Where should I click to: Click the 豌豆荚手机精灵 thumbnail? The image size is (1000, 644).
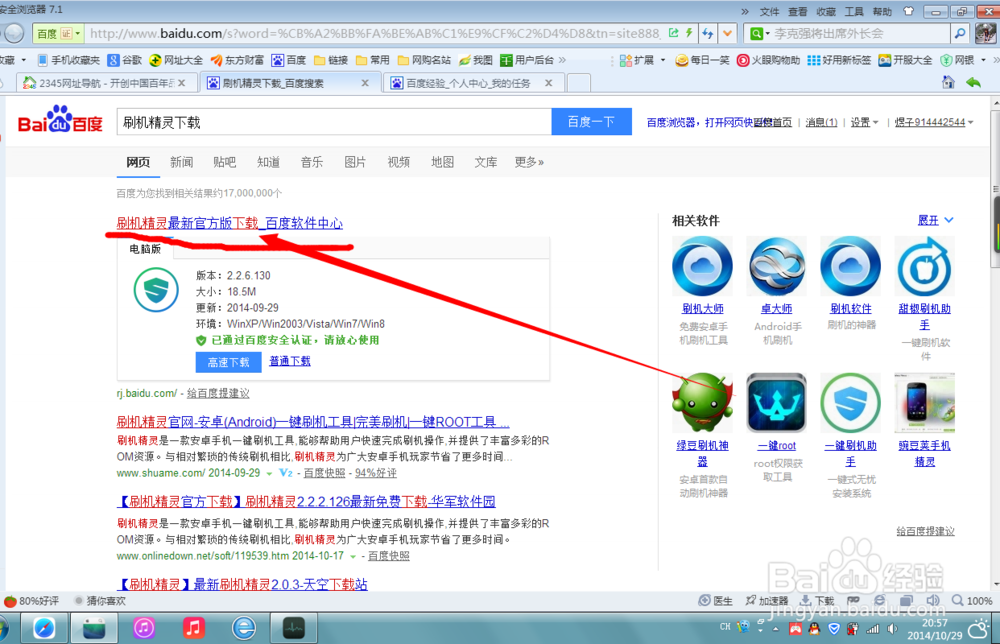point(925,403)
